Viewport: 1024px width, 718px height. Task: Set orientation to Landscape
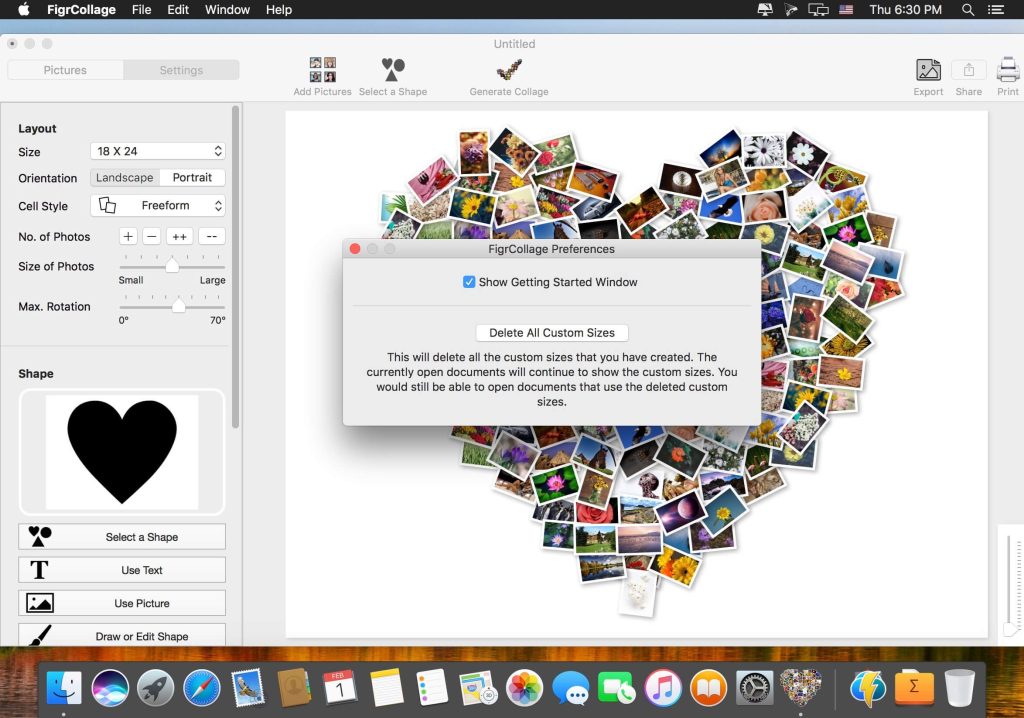pos(125,178)
